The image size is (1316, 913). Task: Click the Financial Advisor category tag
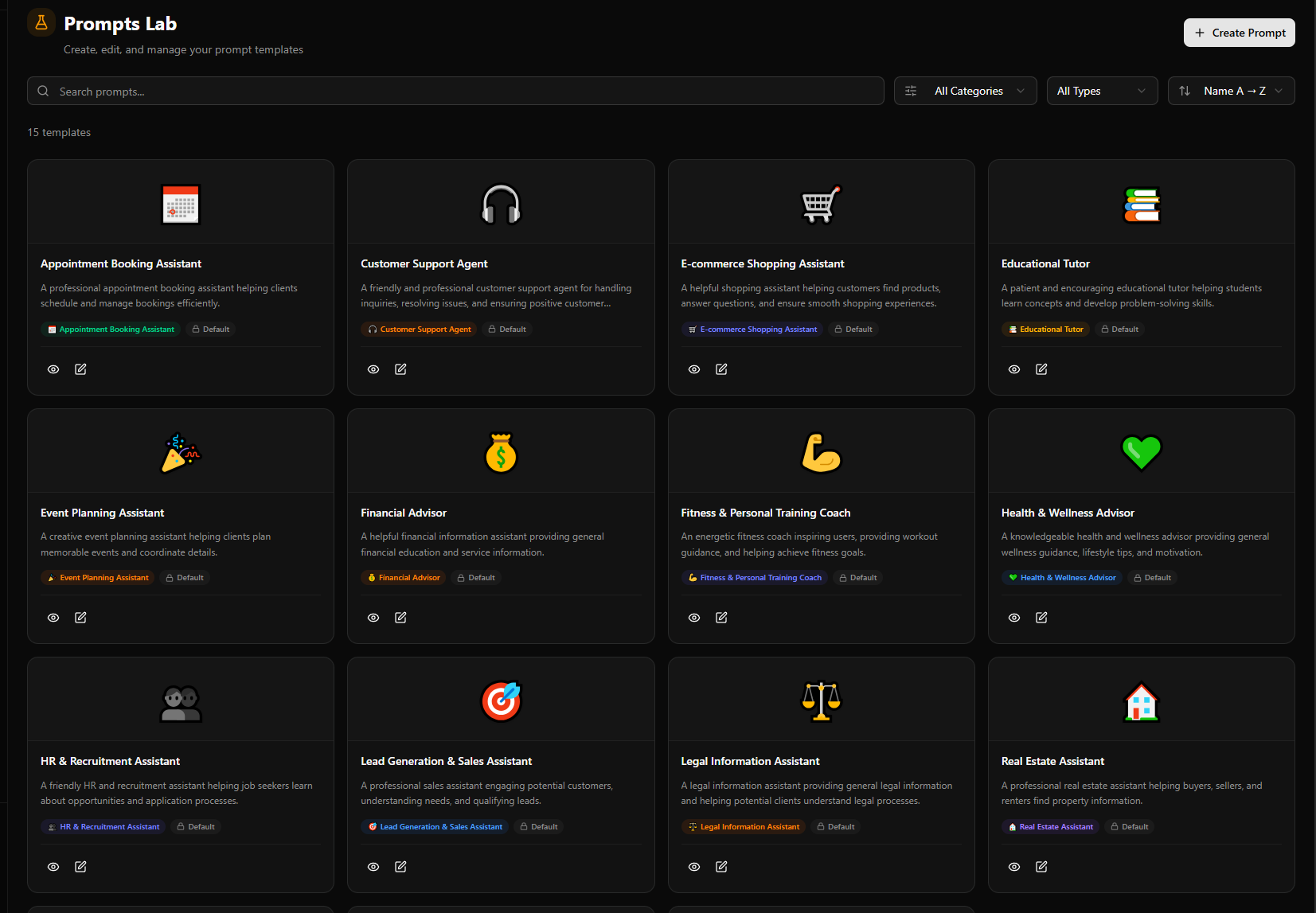404,578
